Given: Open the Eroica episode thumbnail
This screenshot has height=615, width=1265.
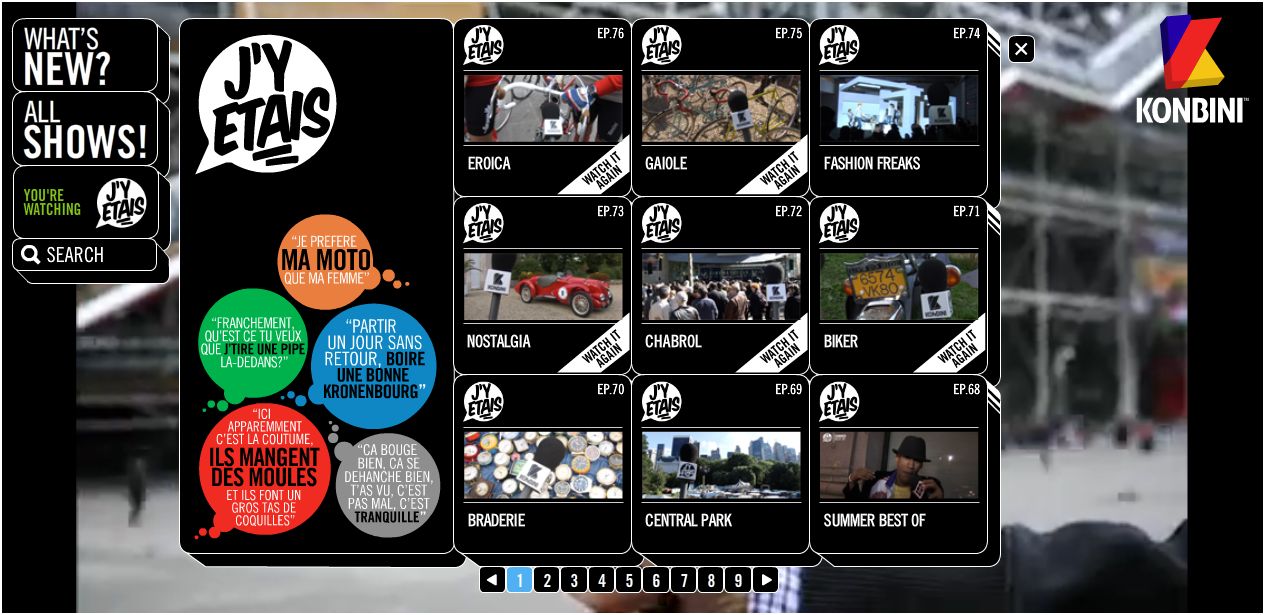Looking at the screenshot, I should tap(543, 108).
